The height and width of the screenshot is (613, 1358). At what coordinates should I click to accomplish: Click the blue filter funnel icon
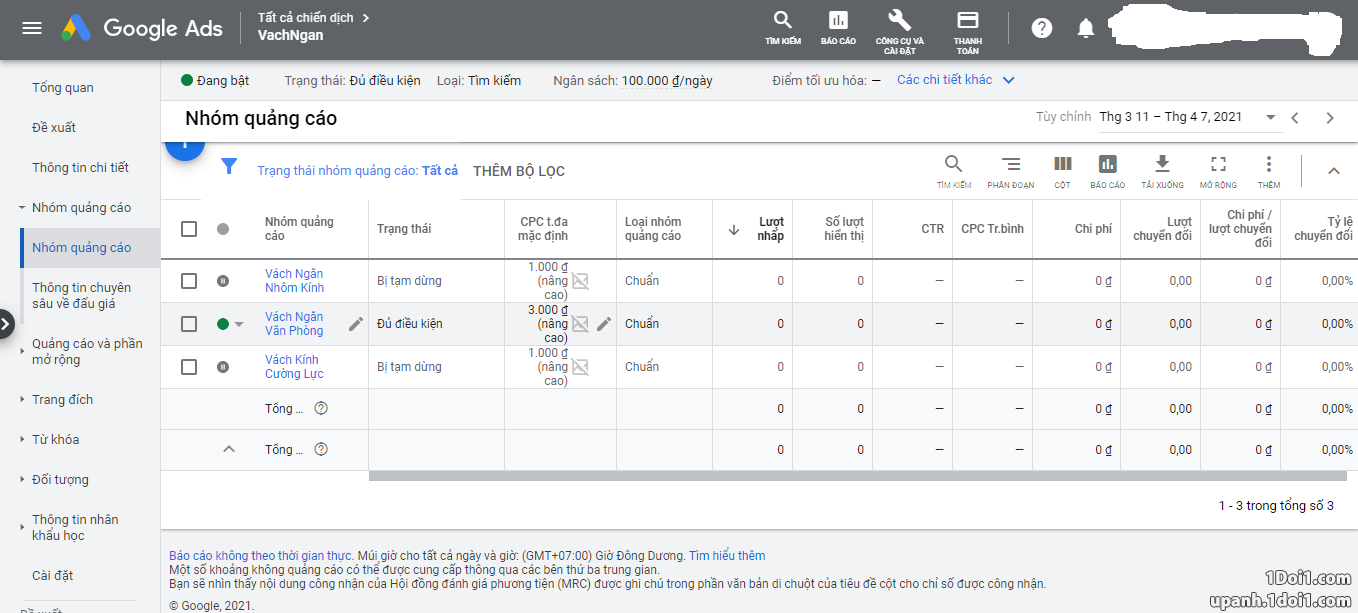[x=229, y=166]
